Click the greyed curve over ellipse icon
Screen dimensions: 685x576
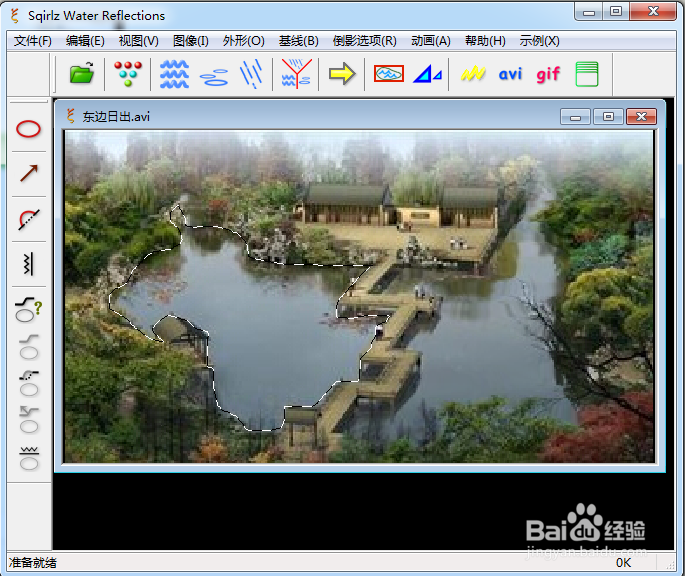point(29,347)
